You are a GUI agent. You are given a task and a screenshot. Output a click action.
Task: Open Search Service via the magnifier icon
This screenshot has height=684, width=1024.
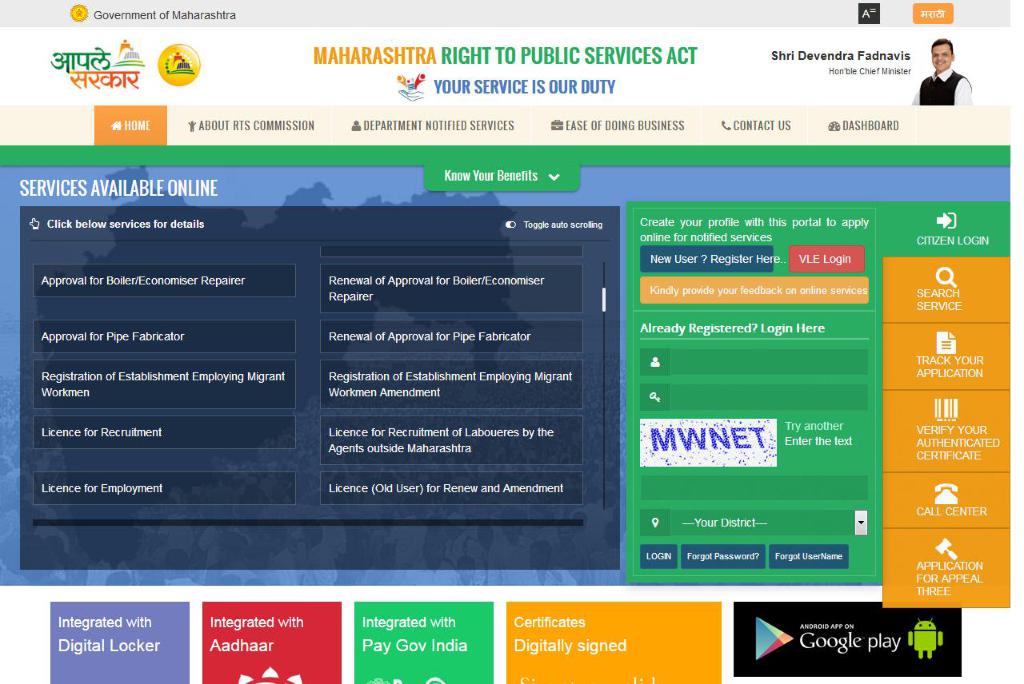[x=945, y=278]
